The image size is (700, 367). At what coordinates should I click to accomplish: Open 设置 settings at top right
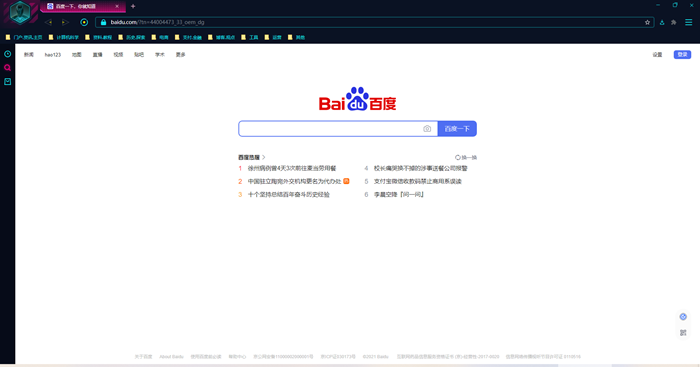pos(658,54)
